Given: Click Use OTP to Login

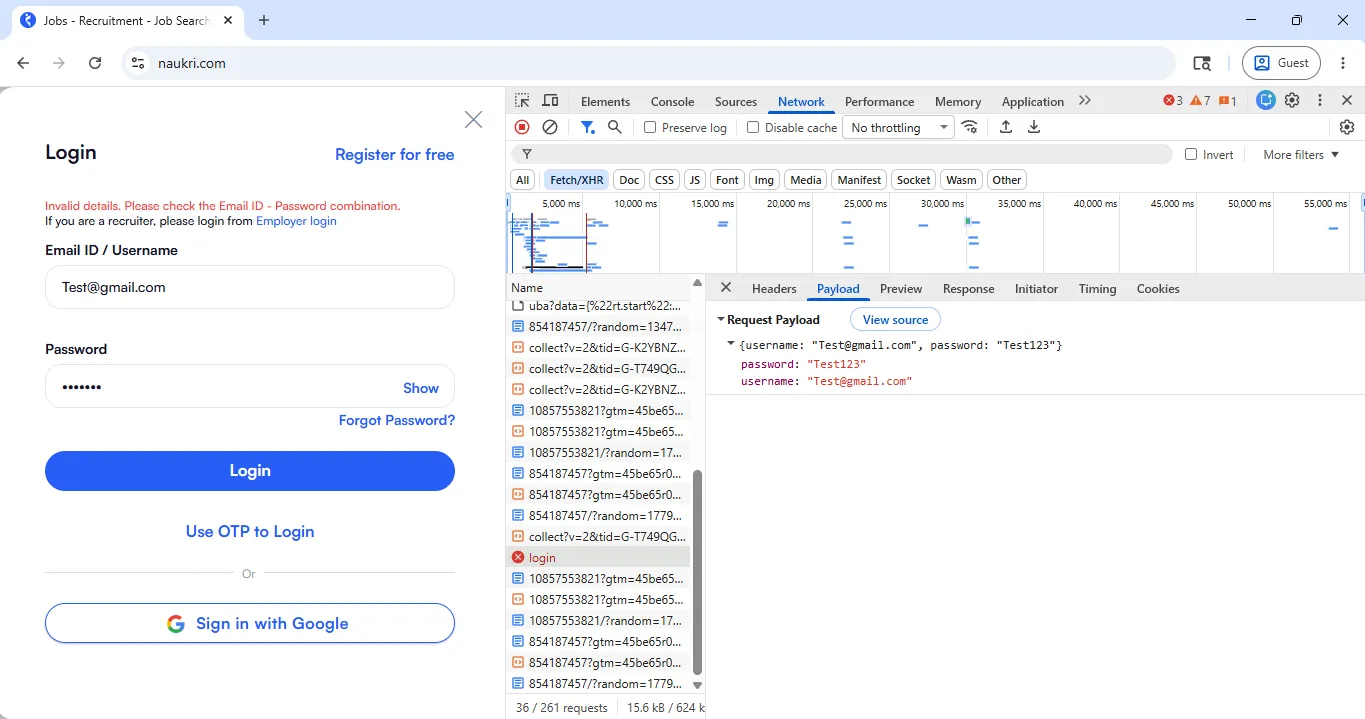Looking at the screenshot, I should coord(250,532).
